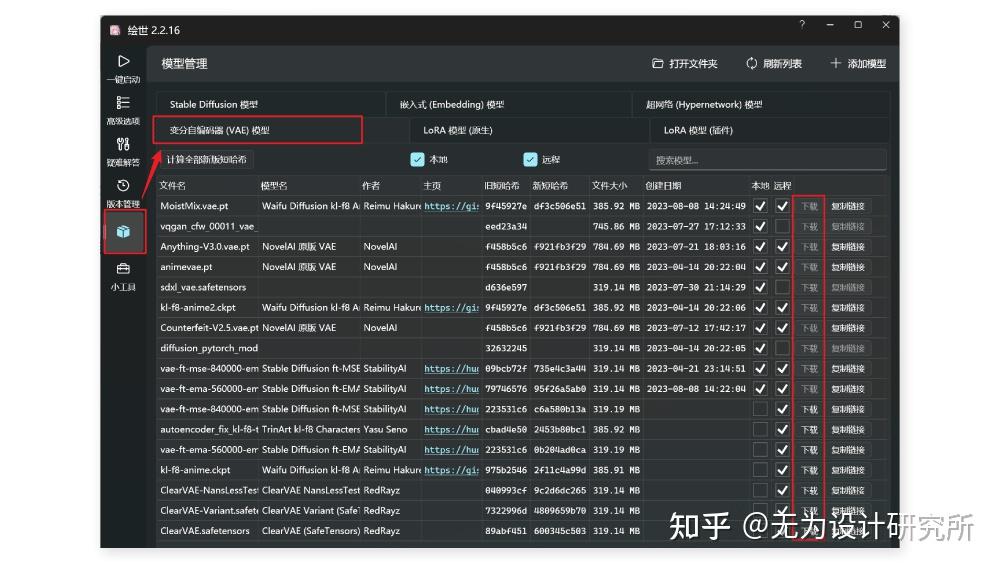
Task: Click the 745.86 MB file size cell
Action: pyautogui.click(x=616, y=226)
